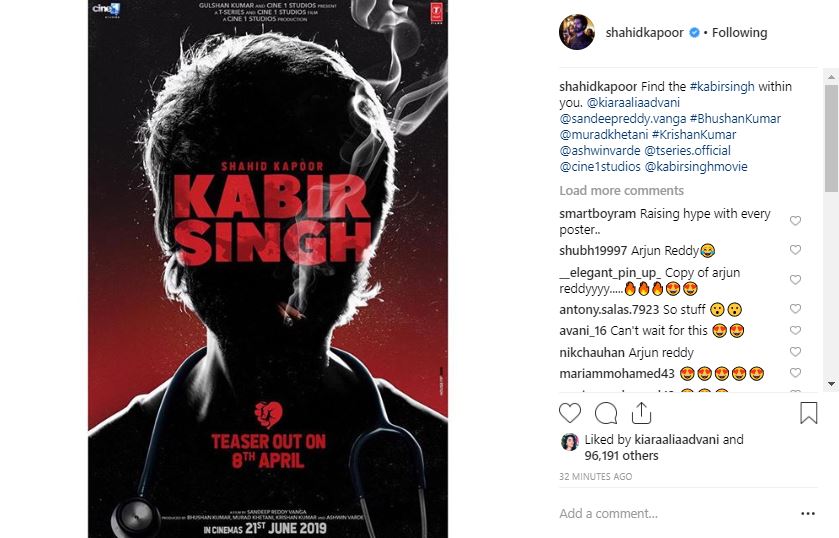
Task: Open @tseries.official profile link
Action: pyautogui.click(x=687, y=150)
